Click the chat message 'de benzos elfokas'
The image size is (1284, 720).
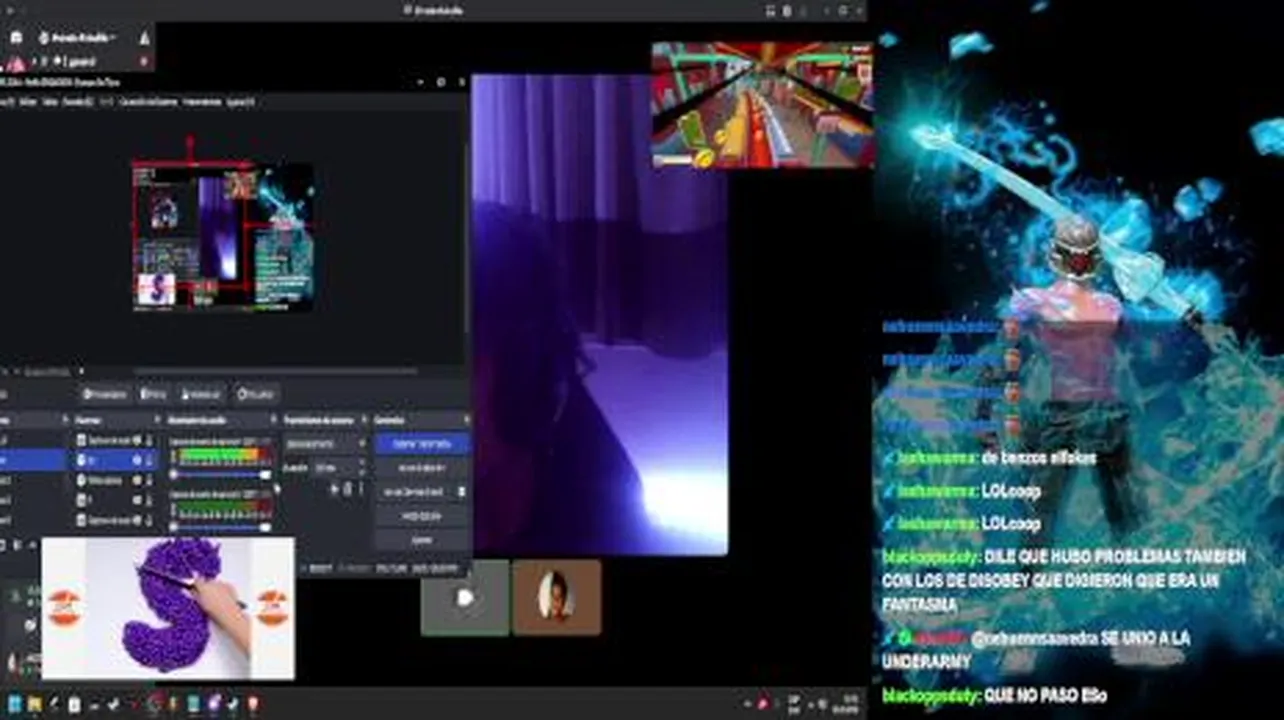tap(1039, 458)
